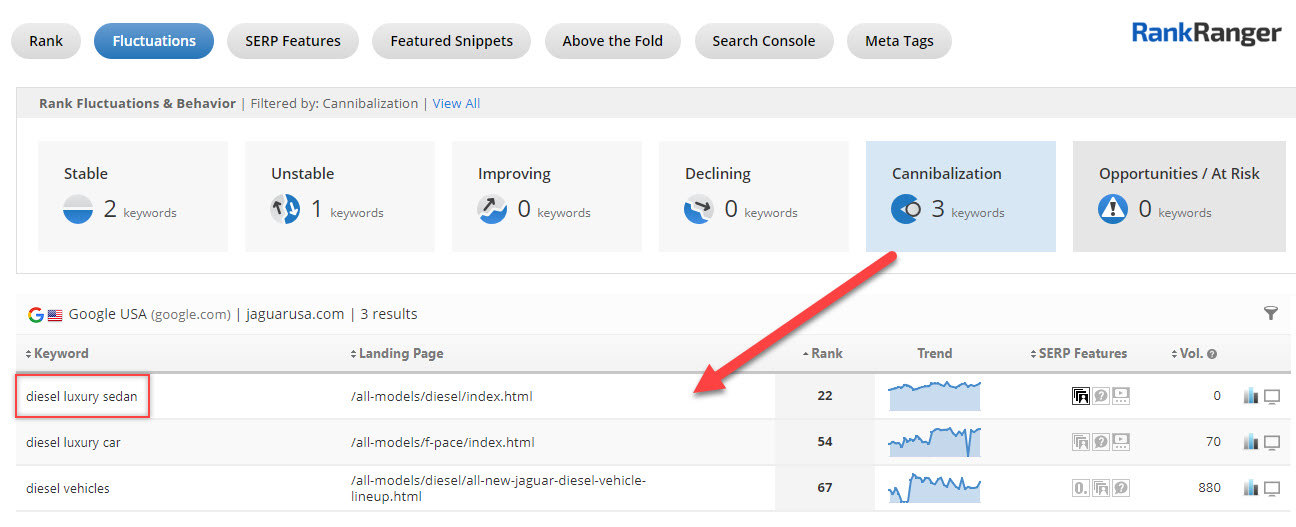1296x527 pixels.
Task: Click the Rank Ranger logo
Action: (x=1206, y=33)
